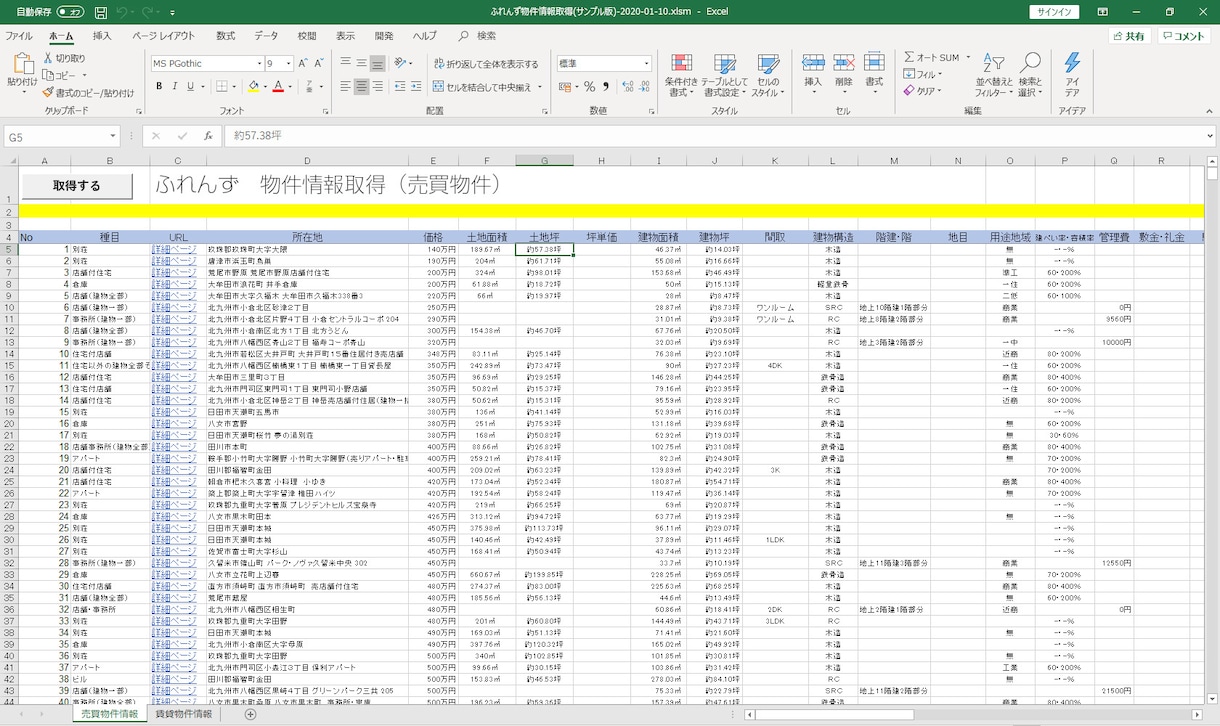The width and height of the screenshot is (1220, 726).
Task: Switch to the 開発 ribbon tab
Action: 384,35
